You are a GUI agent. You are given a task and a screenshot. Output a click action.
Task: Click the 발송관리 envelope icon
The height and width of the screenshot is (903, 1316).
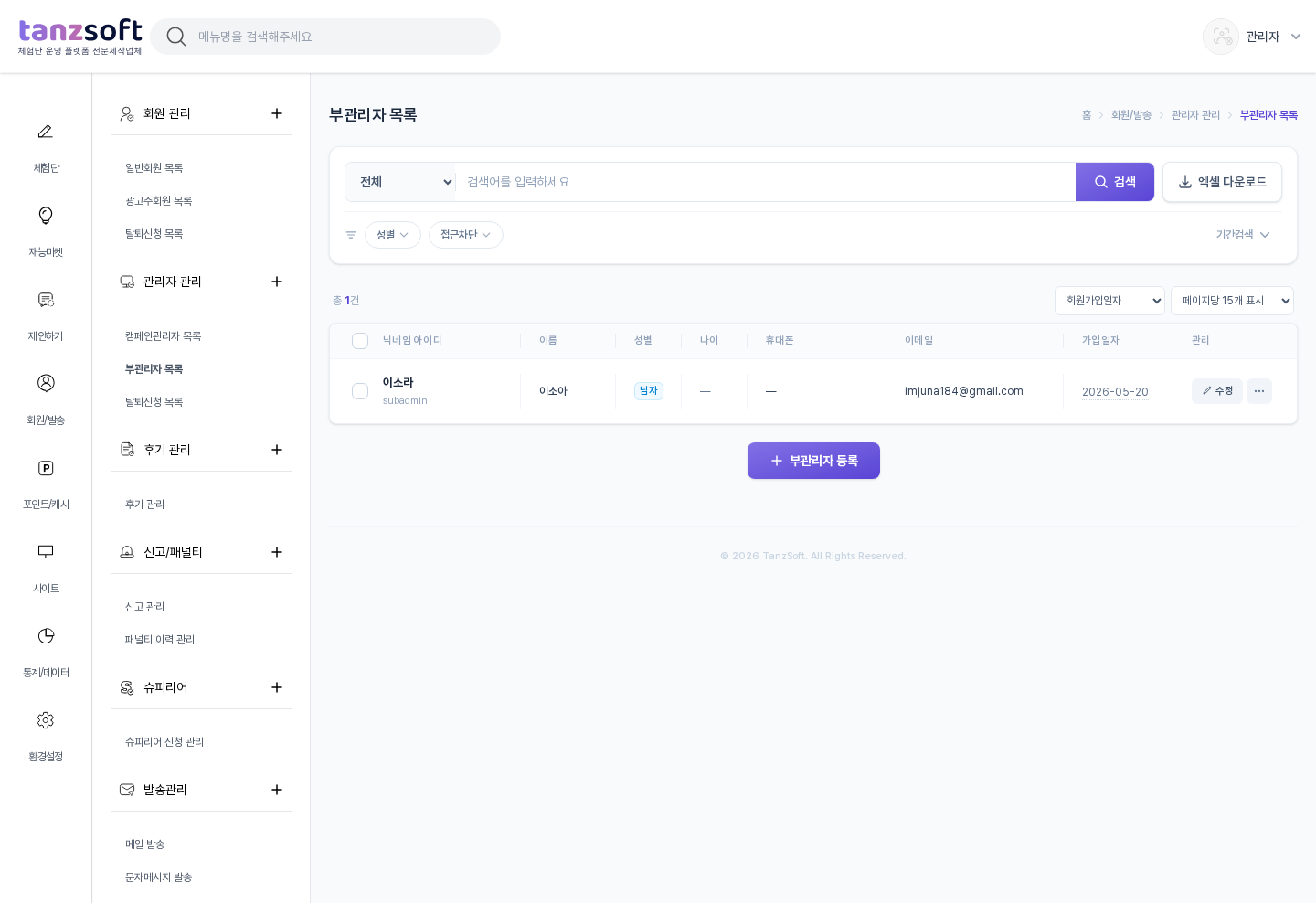tap(127, 790)
